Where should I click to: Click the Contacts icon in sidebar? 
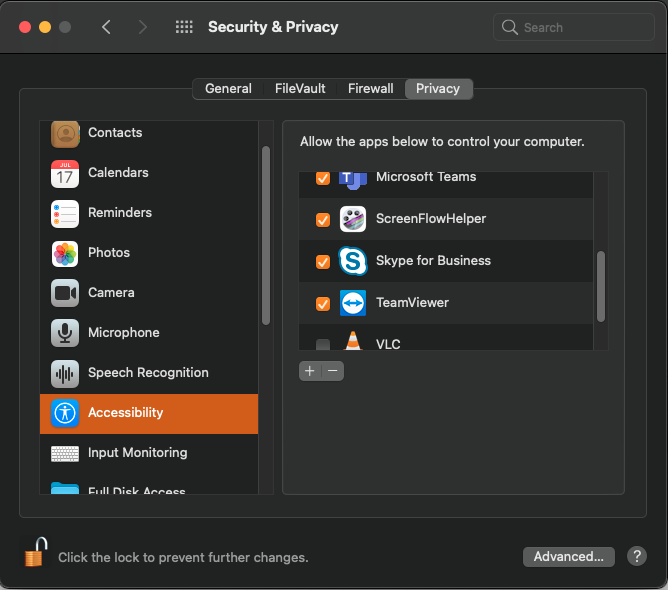click(x=65, y=134)
